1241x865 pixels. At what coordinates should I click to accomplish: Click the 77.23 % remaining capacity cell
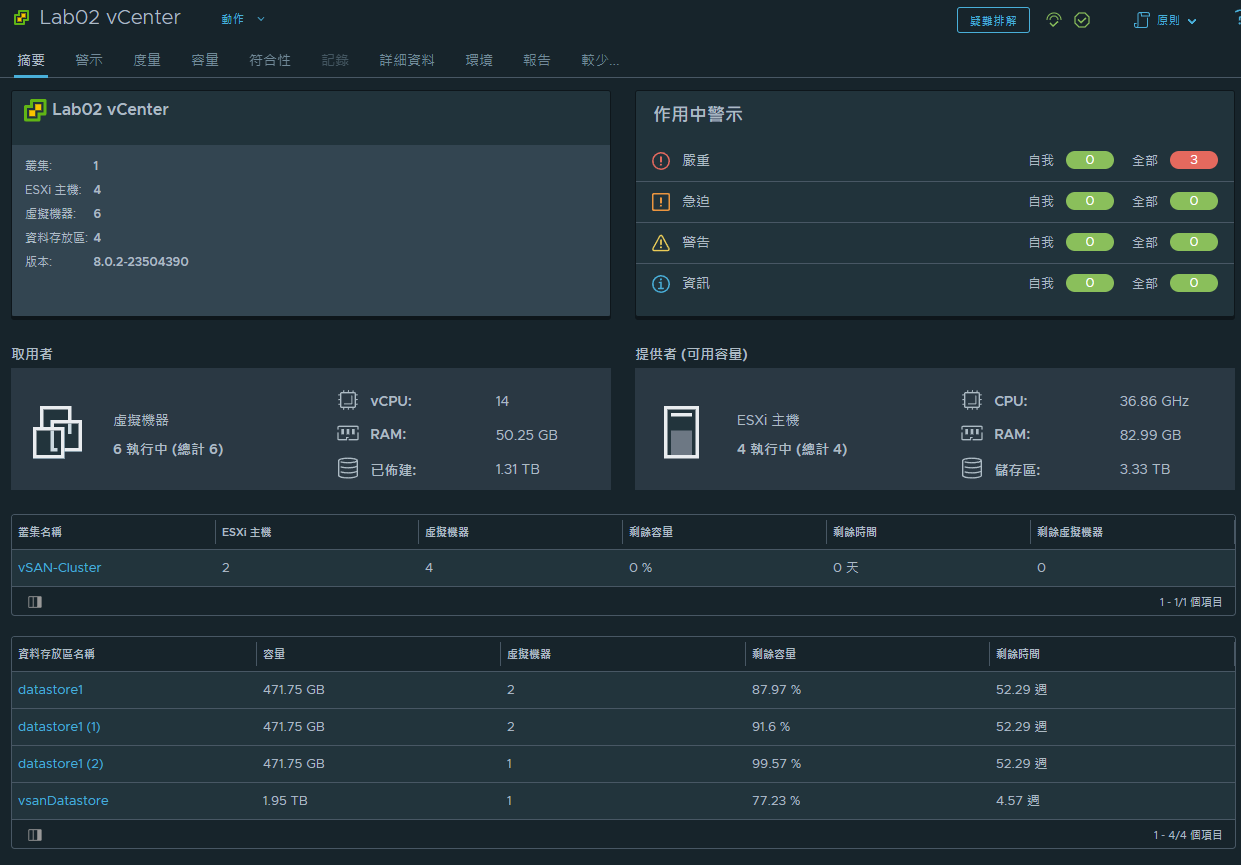[x=777, y=801]
